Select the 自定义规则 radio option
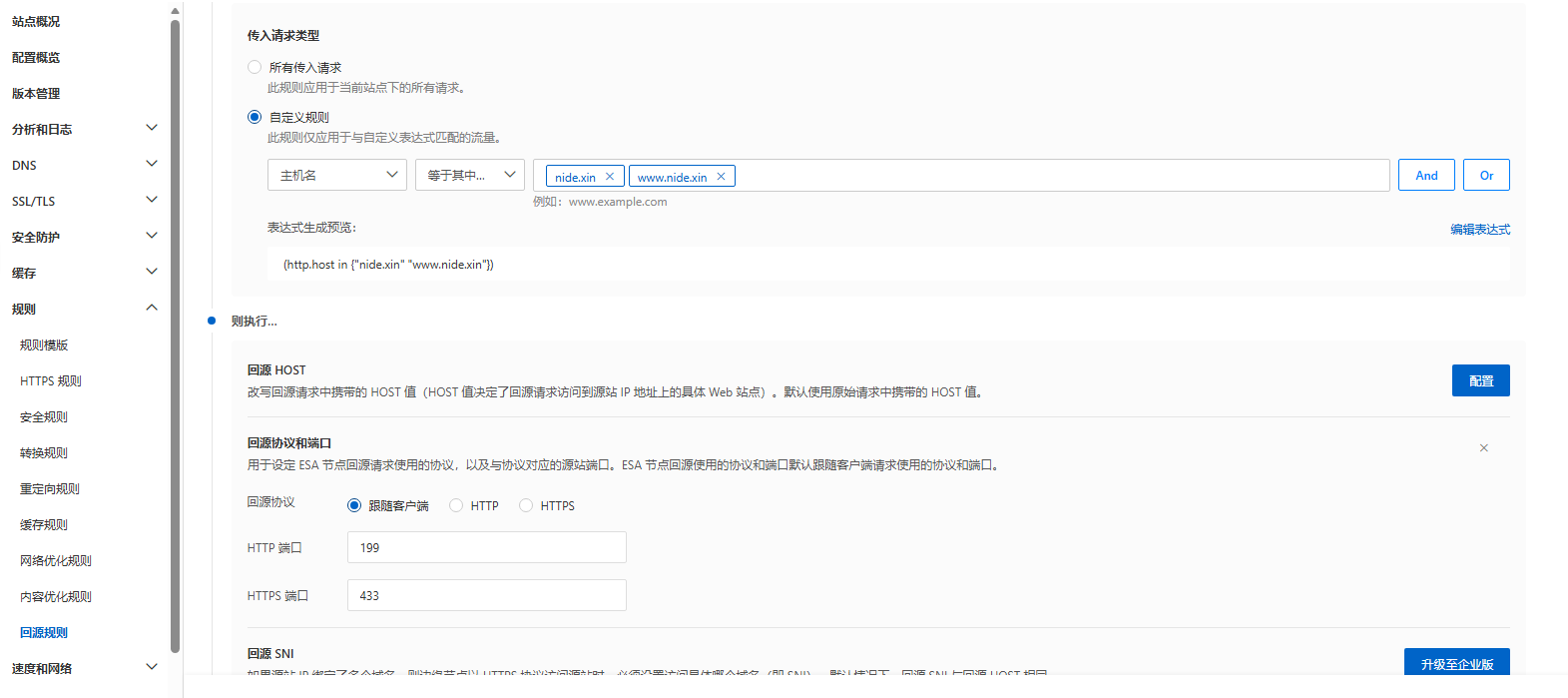 coord(255,117)
